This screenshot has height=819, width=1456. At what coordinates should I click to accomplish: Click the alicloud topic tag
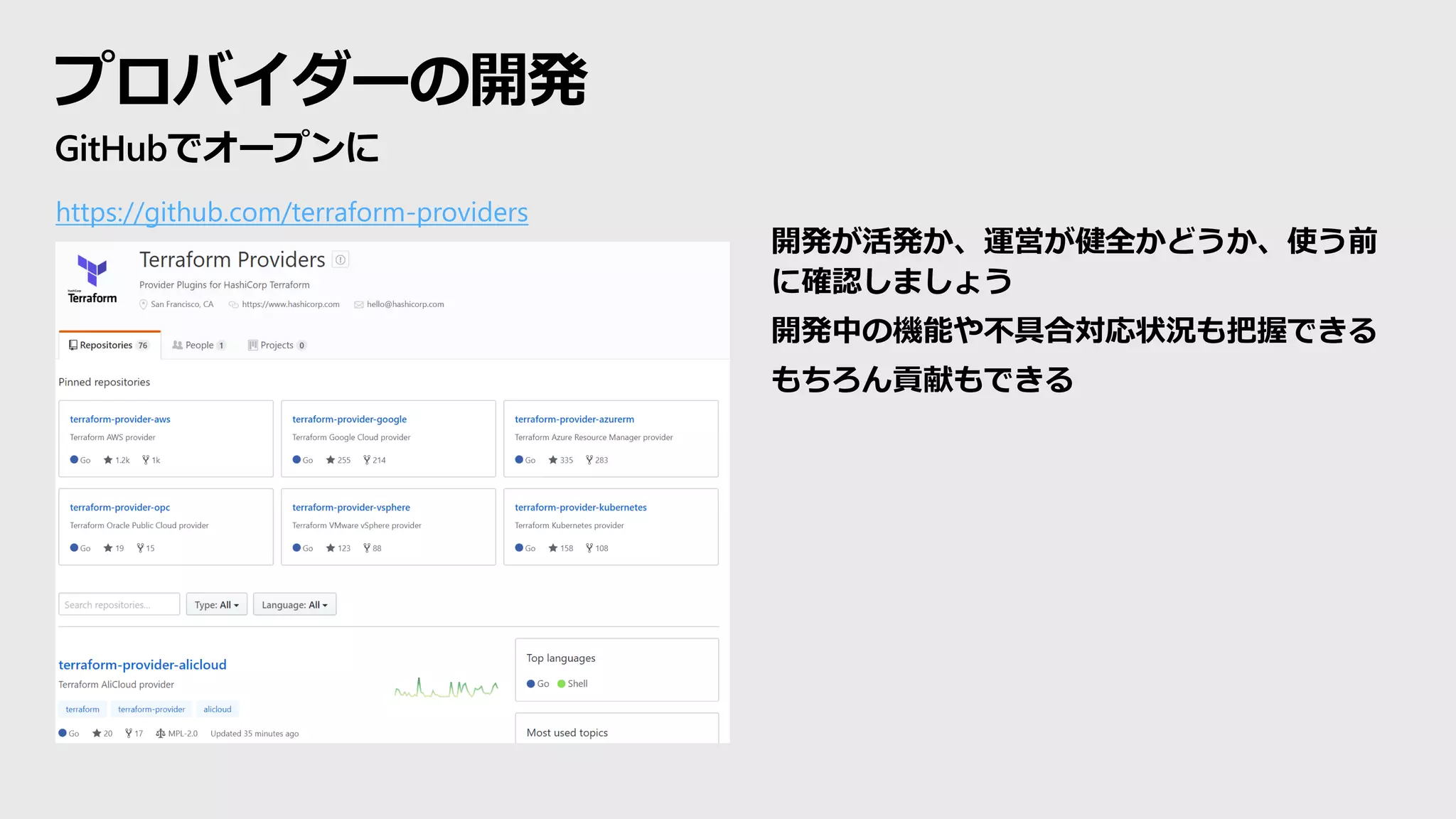[218, 710]
